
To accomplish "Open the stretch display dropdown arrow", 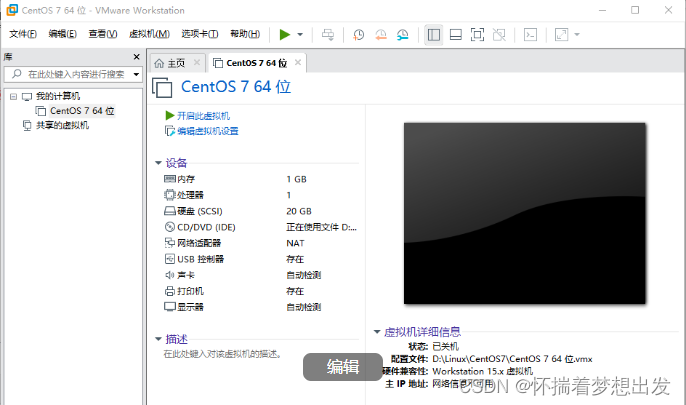I will 577,35.
